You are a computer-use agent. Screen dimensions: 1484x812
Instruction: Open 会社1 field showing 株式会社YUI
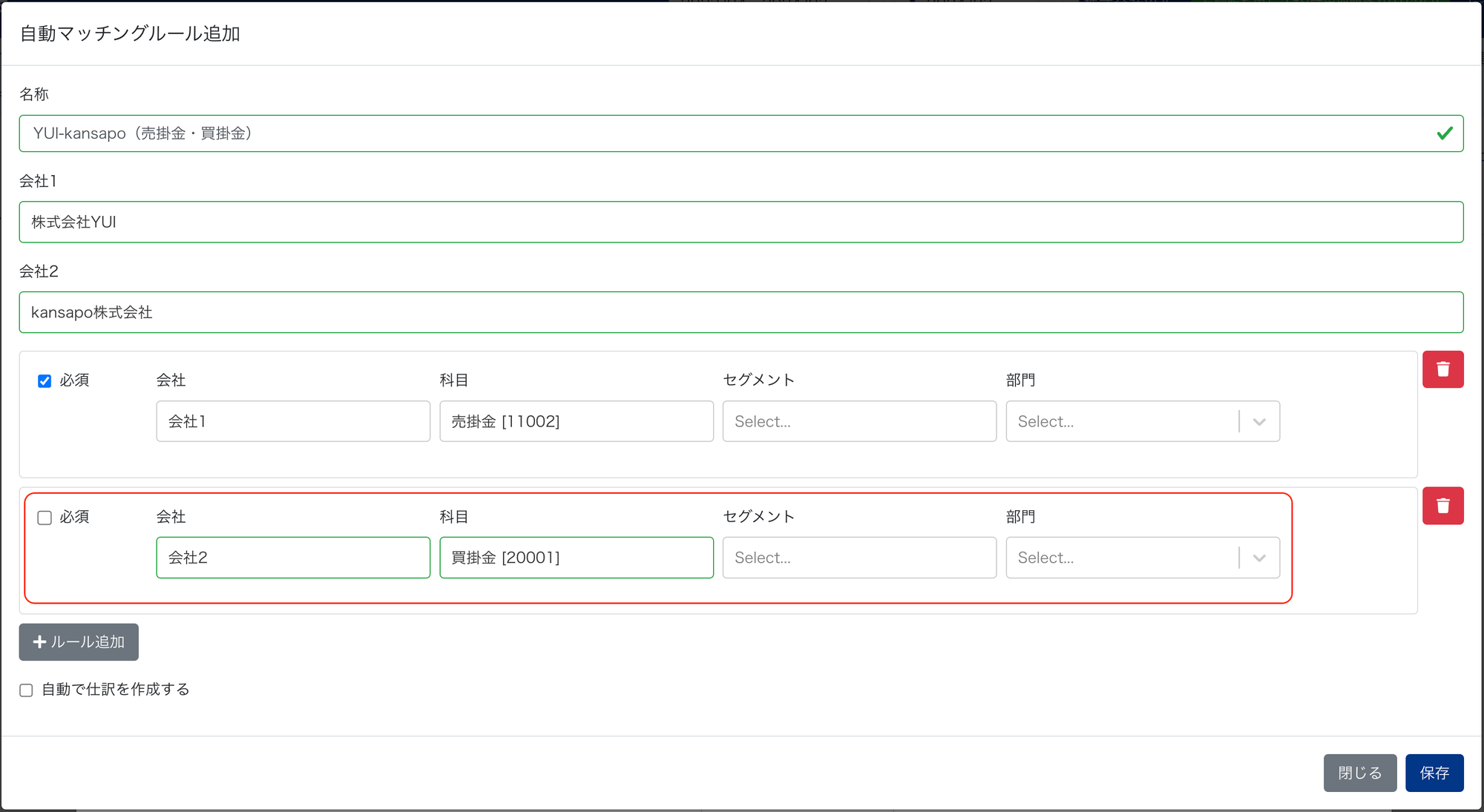tap(741, 222)
